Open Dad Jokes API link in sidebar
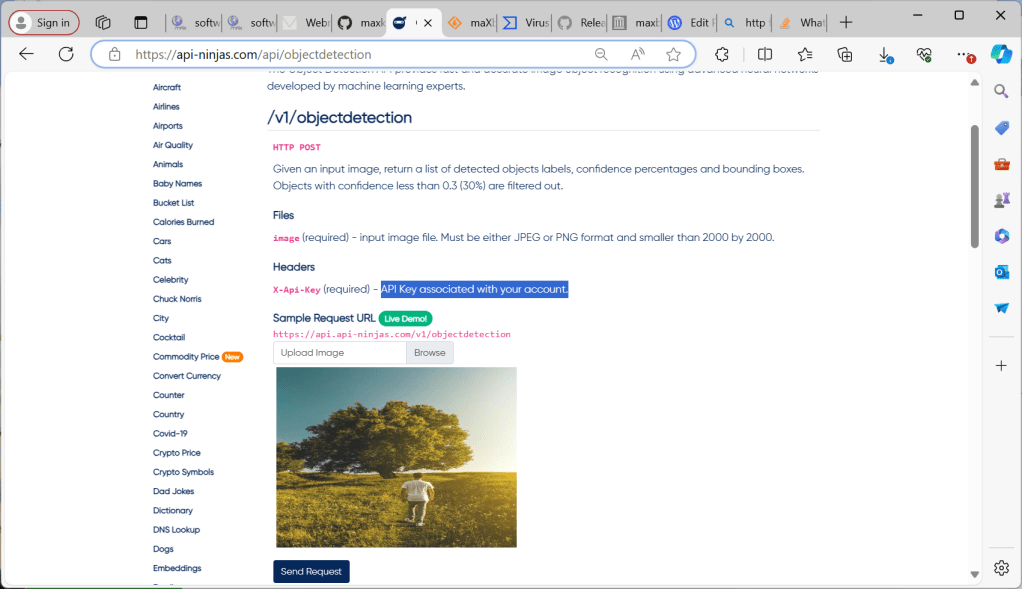This screenshot has width=1022, height=589. (173, 491)
